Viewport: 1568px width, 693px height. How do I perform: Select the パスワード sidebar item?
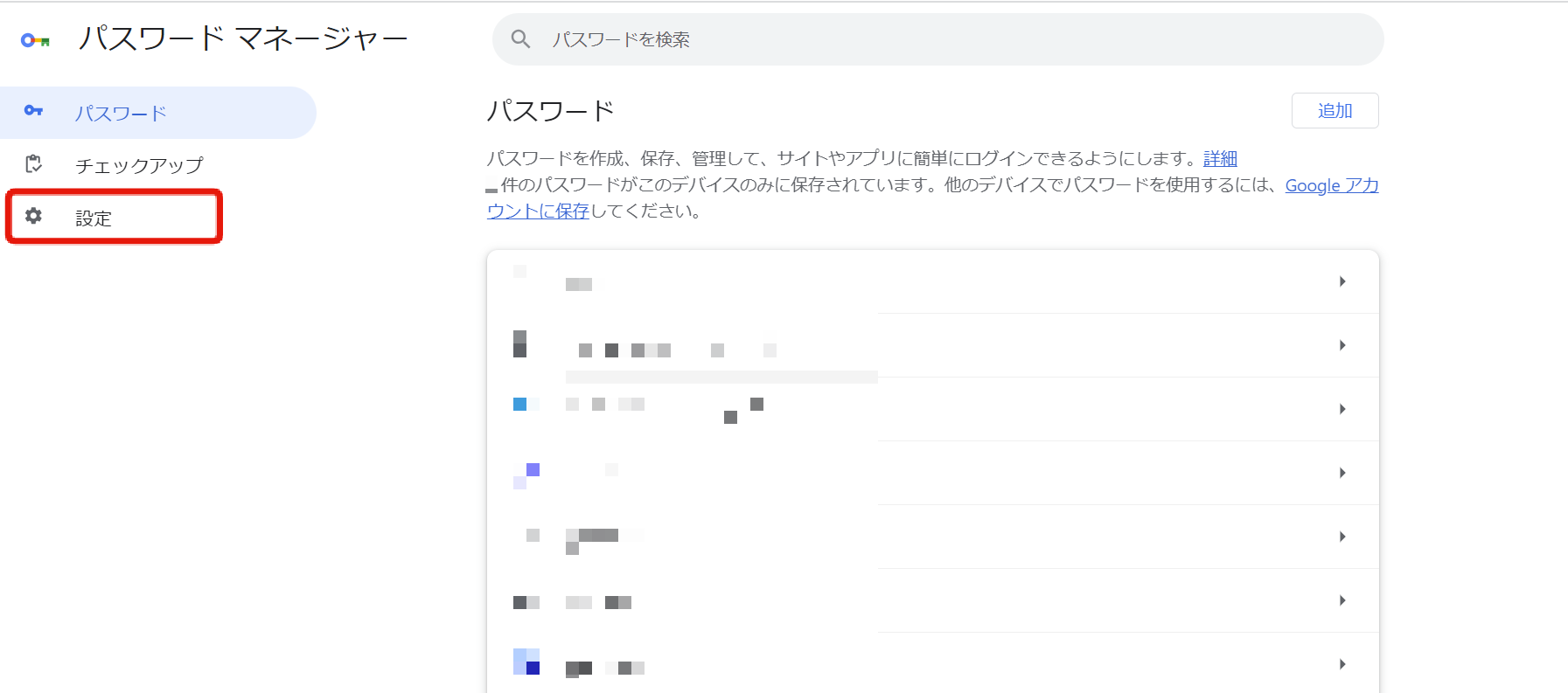pyautogui.click(x=157, y=113)
